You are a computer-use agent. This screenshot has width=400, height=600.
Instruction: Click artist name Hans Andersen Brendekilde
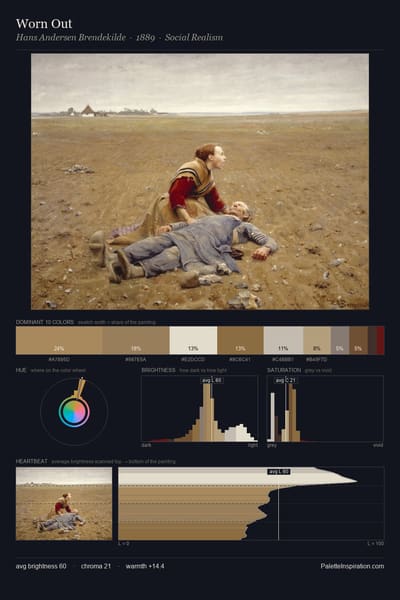coord(71,38)
